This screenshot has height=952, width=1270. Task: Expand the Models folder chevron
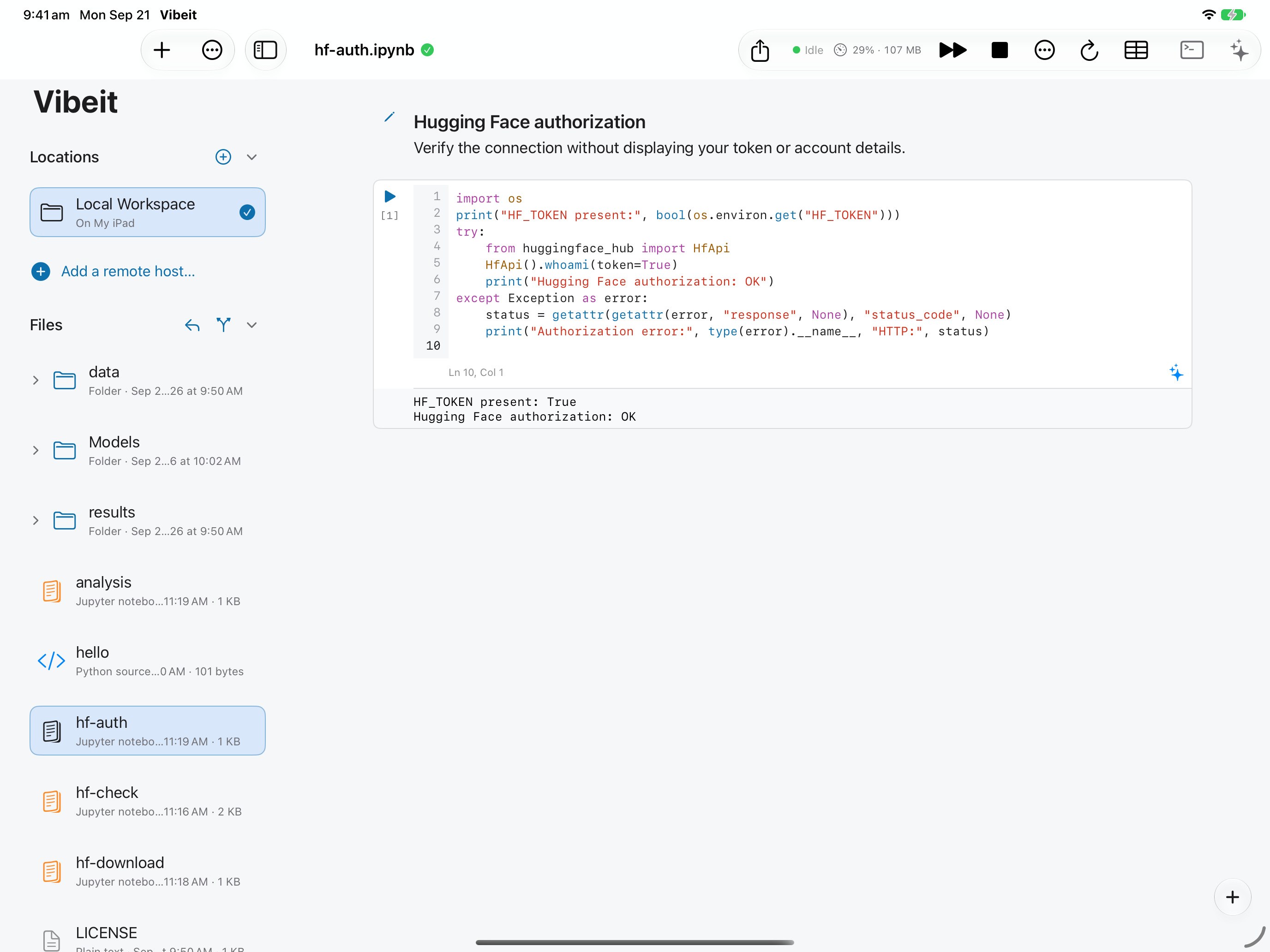coord(36,450)
